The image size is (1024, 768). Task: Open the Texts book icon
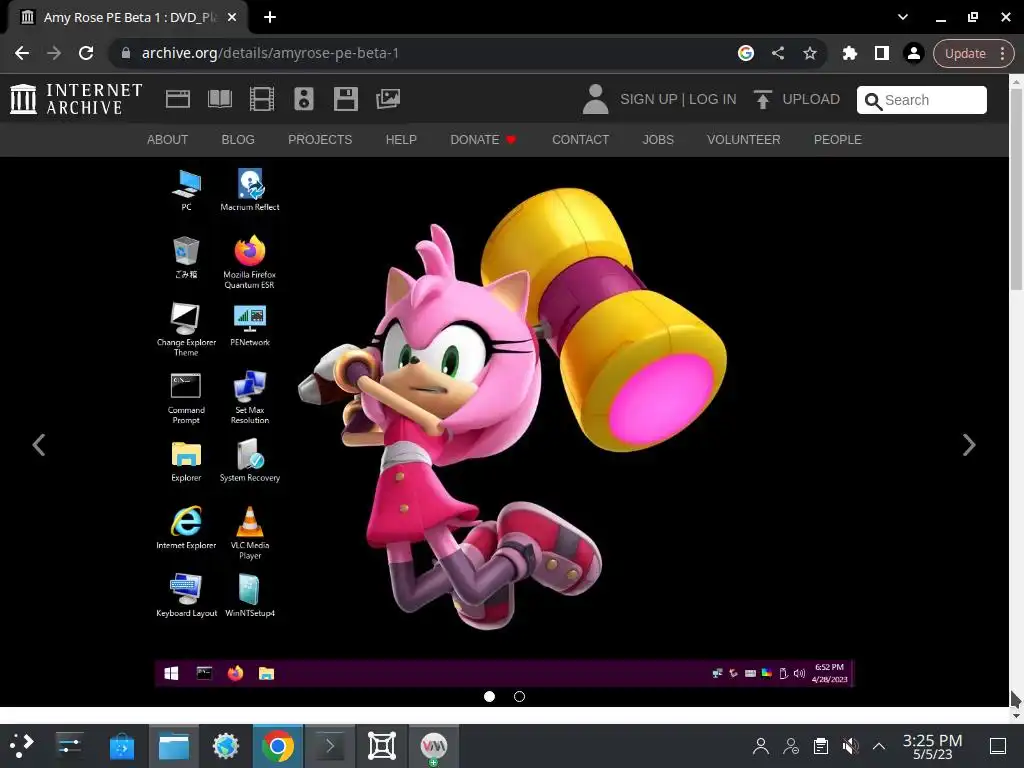tap(219, 99)
